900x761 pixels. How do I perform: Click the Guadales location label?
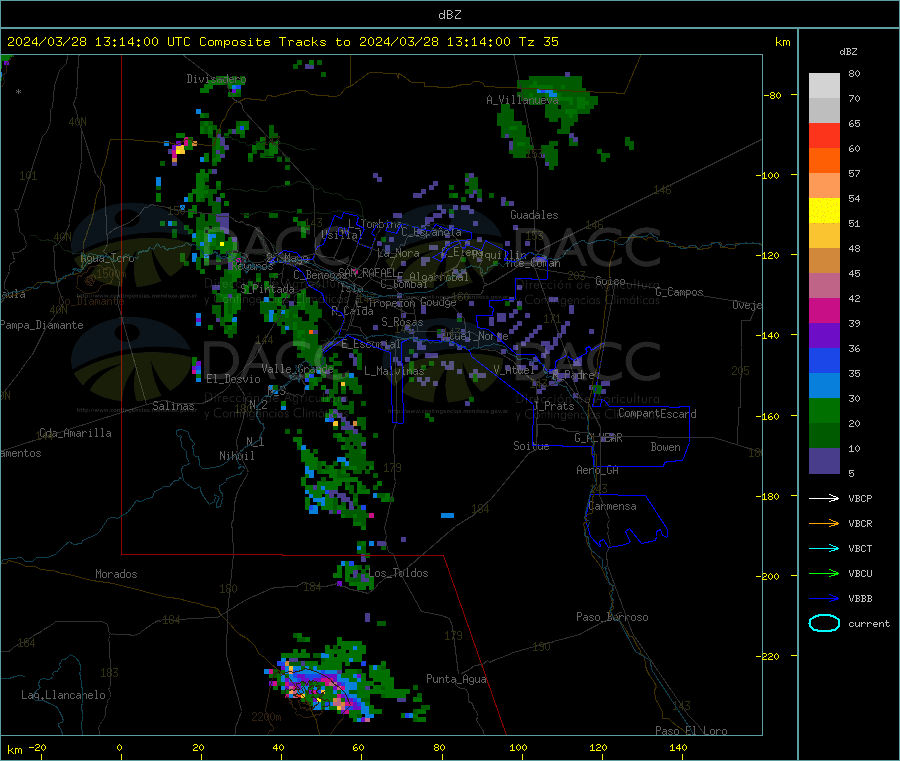click(534, 215)
